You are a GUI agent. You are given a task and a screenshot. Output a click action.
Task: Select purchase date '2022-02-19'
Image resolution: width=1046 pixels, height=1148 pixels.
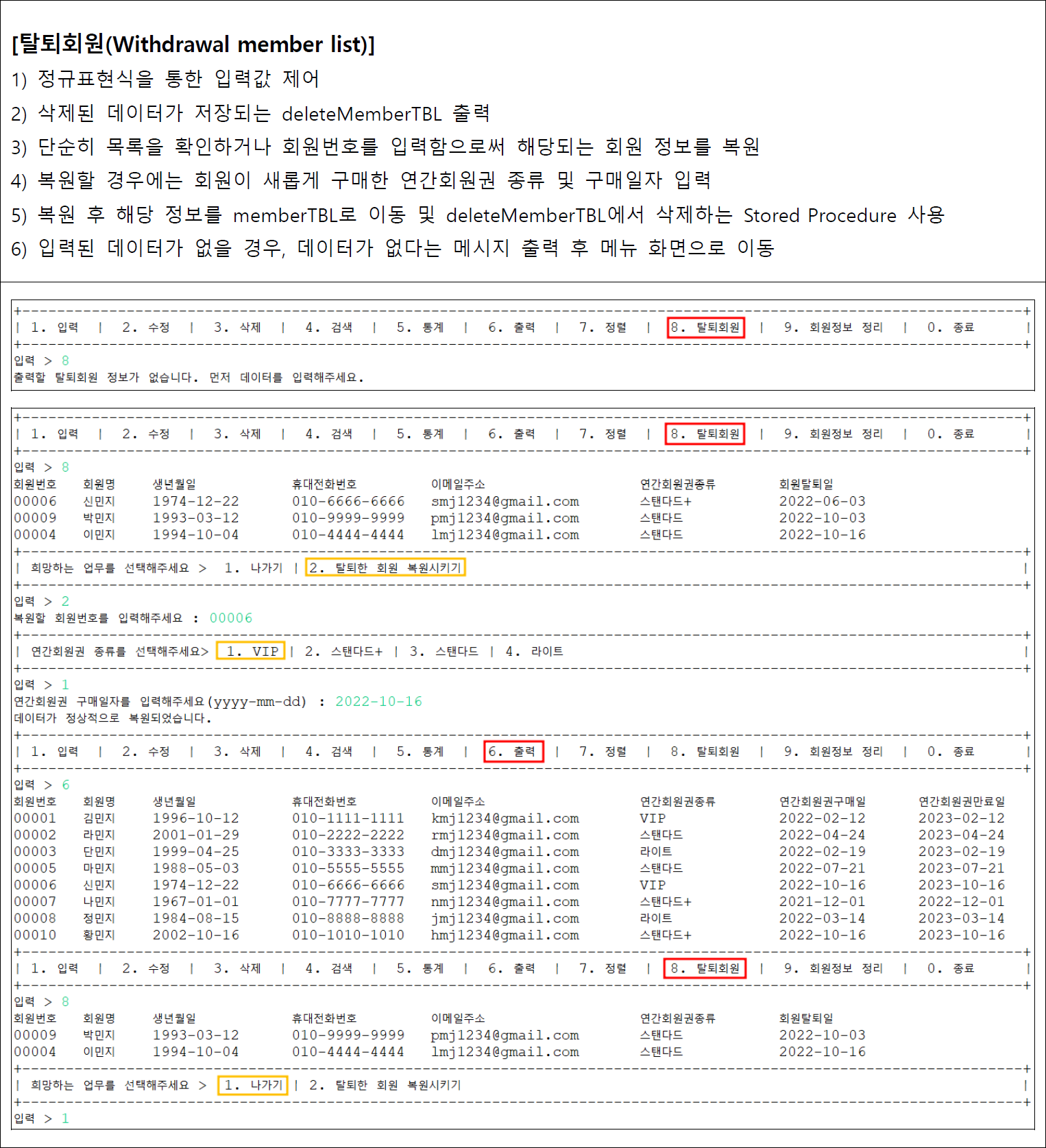click(823, 851)
